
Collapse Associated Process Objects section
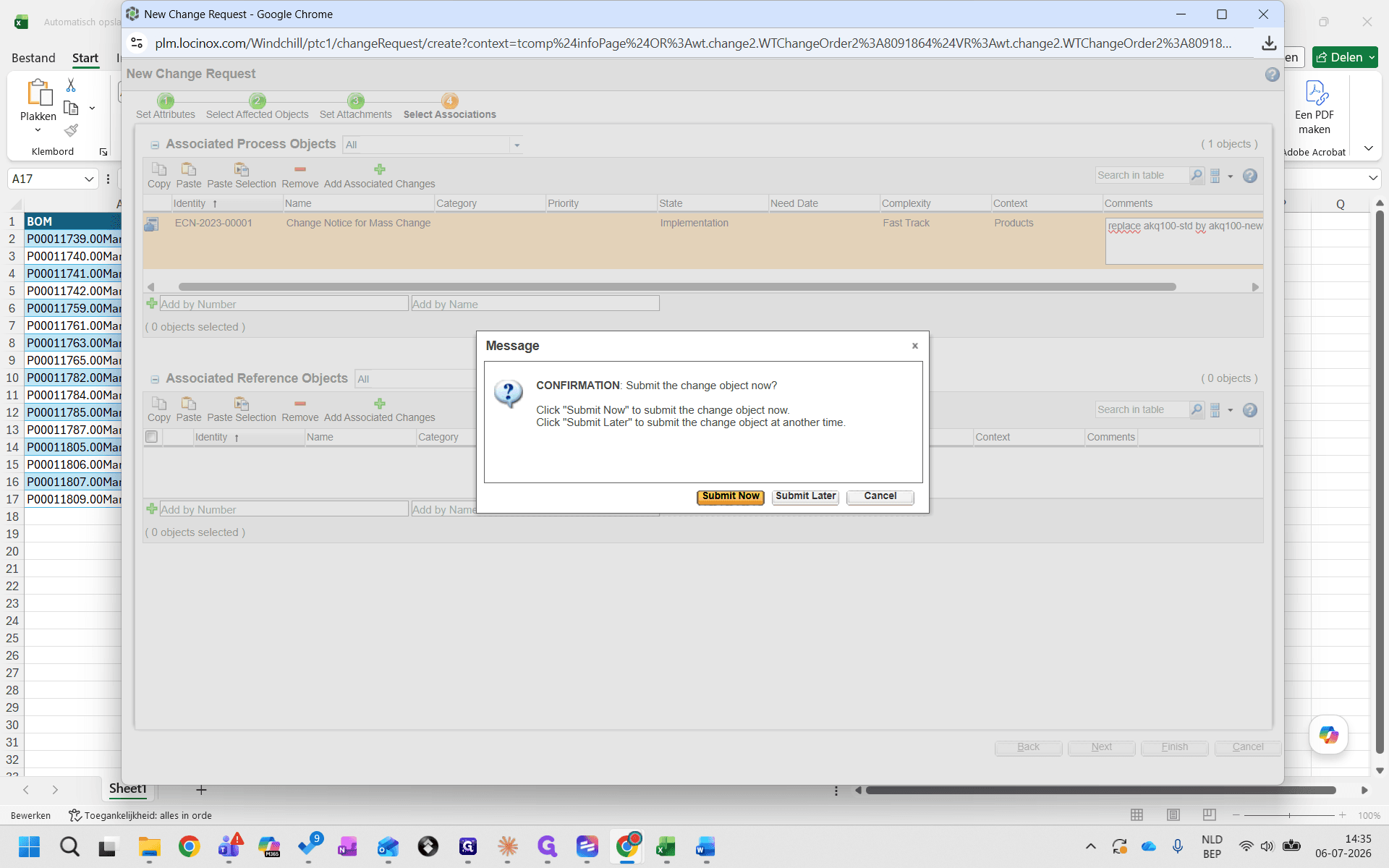click(155, 145)
